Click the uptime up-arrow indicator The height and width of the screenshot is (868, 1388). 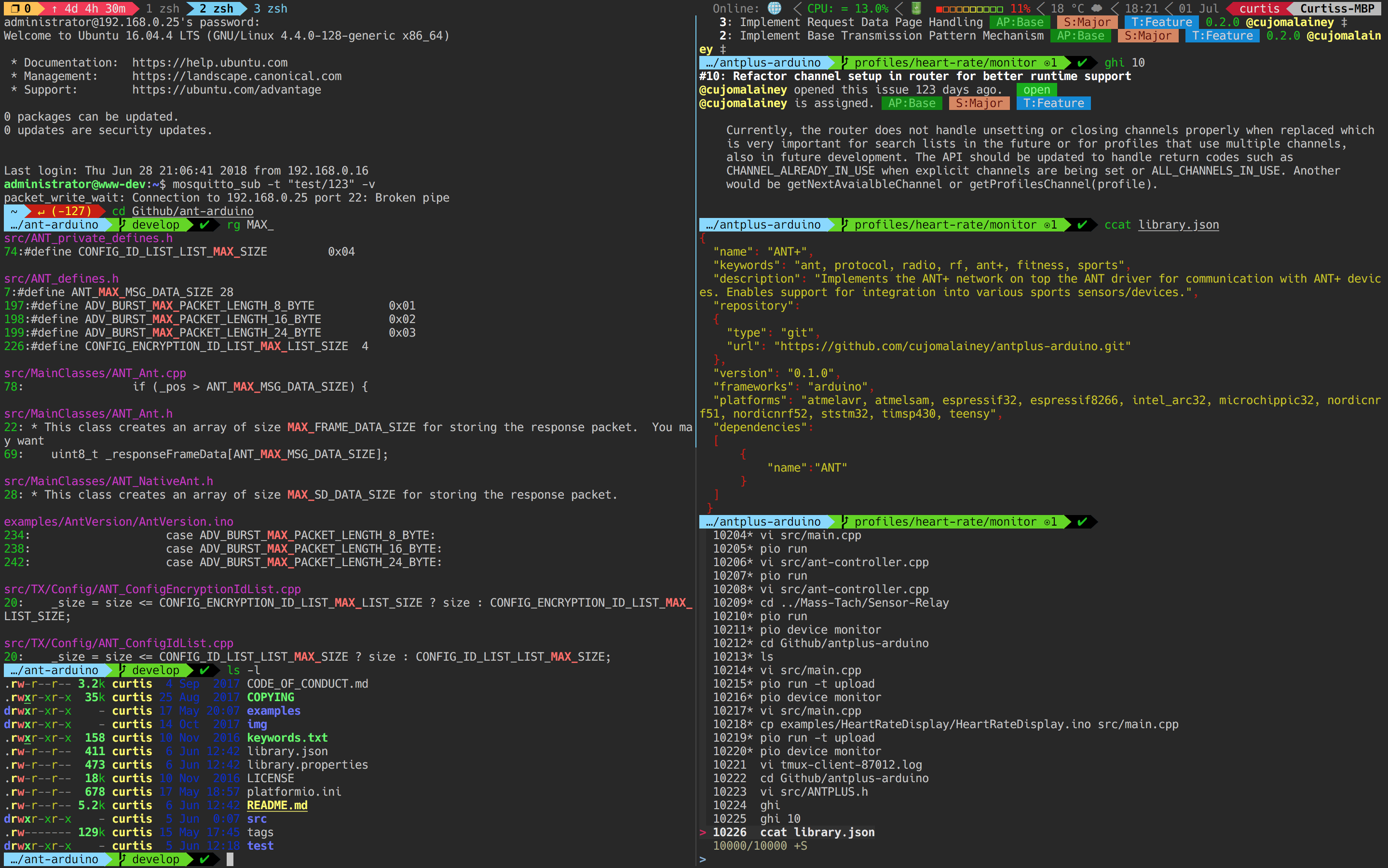(x=54, y=8)
